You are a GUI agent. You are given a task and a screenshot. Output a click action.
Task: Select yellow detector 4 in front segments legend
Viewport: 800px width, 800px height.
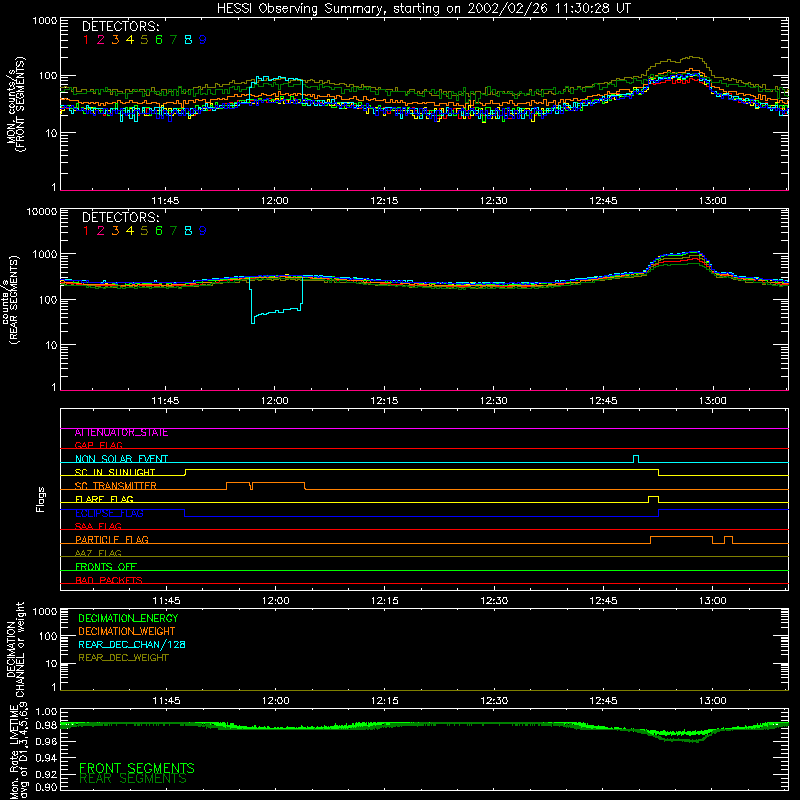pos(130,40)
